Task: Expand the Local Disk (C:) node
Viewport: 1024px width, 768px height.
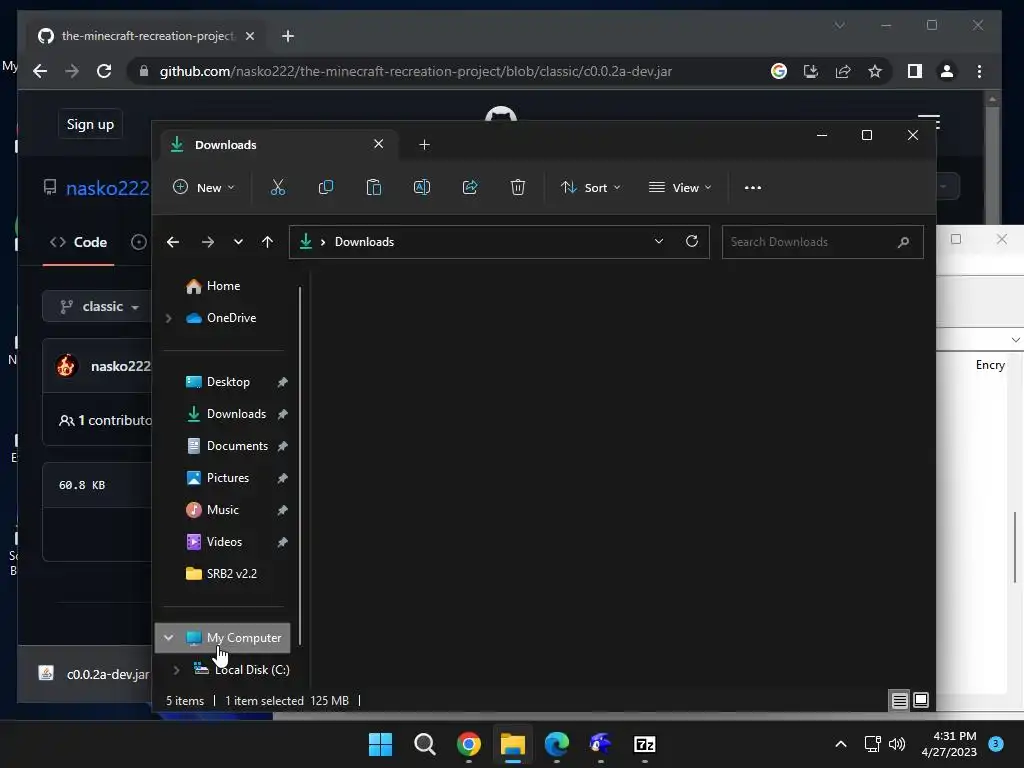Action: pos(176,670)
